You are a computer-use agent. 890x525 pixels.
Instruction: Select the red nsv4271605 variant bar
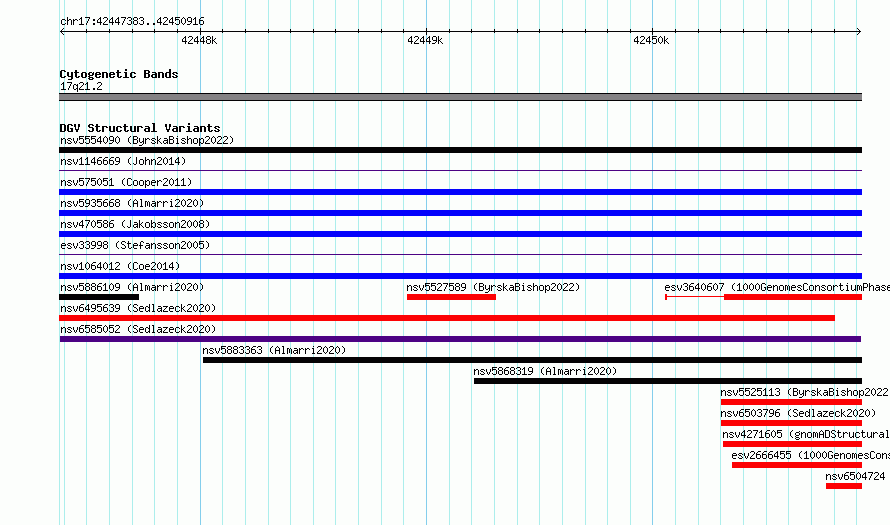coord(792,444)
